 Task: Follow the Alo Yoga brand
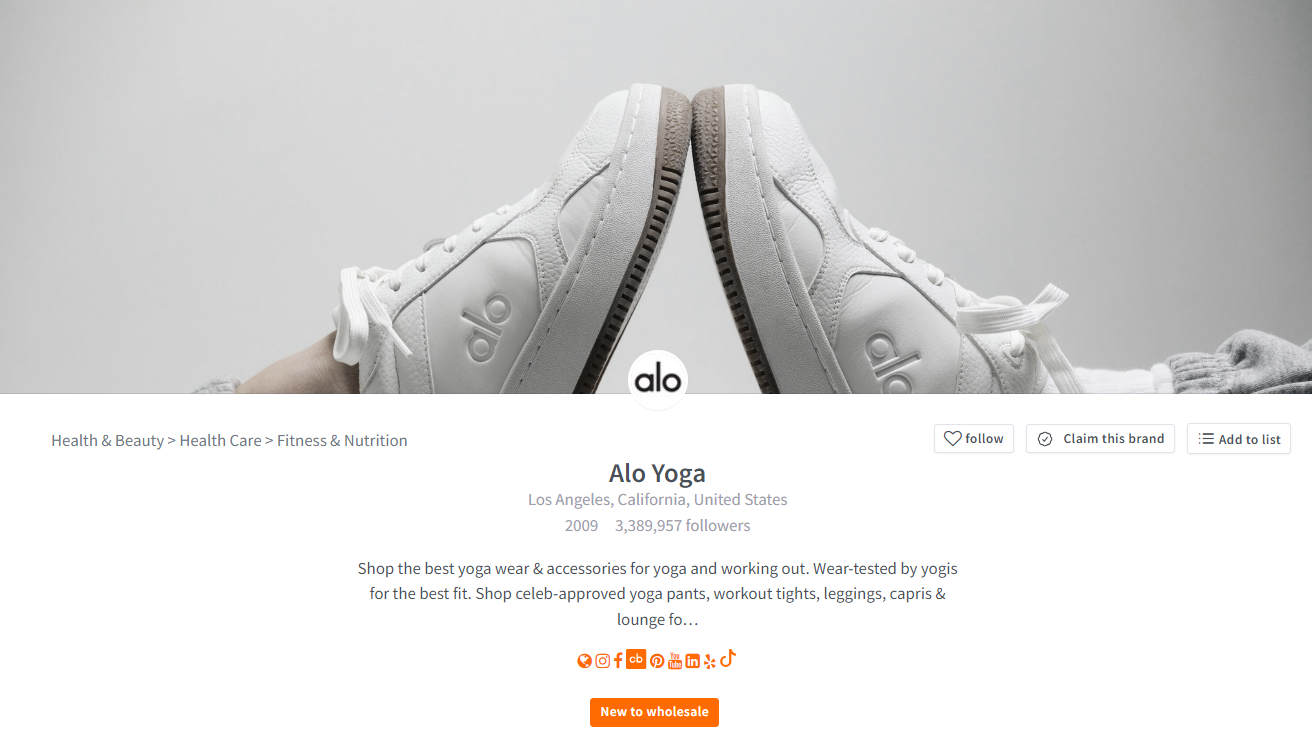pyautogui.click(x=974, y=439)
